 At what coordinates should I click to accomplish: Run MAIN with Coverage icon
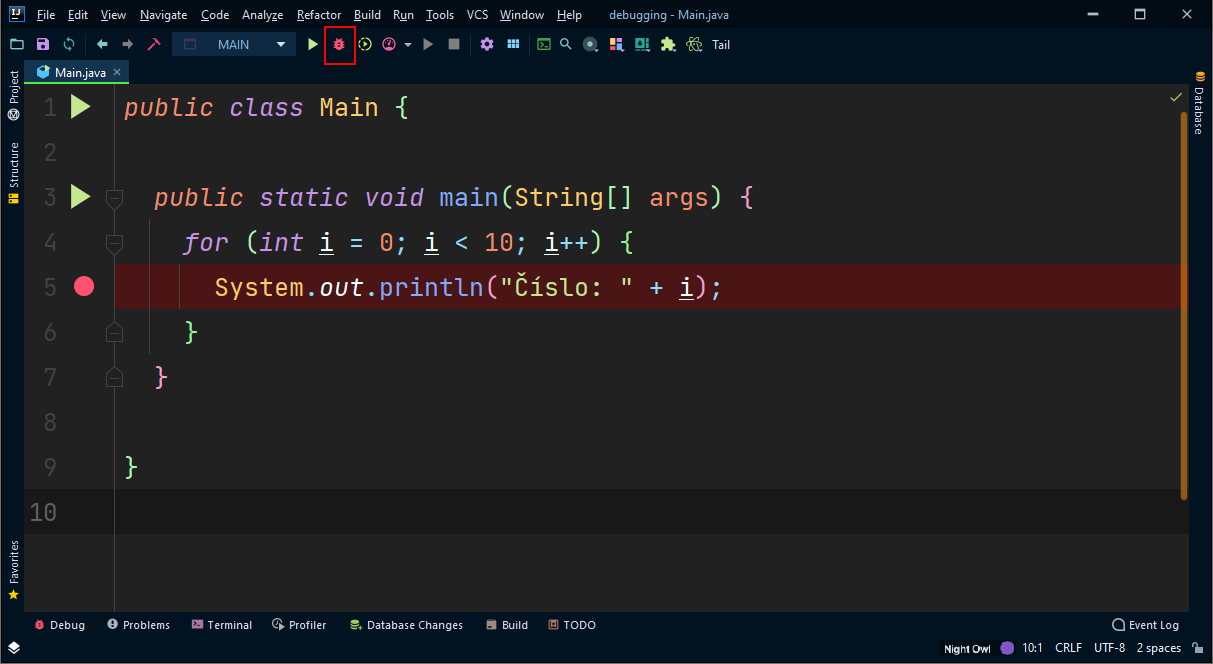[x=364, y=44]
